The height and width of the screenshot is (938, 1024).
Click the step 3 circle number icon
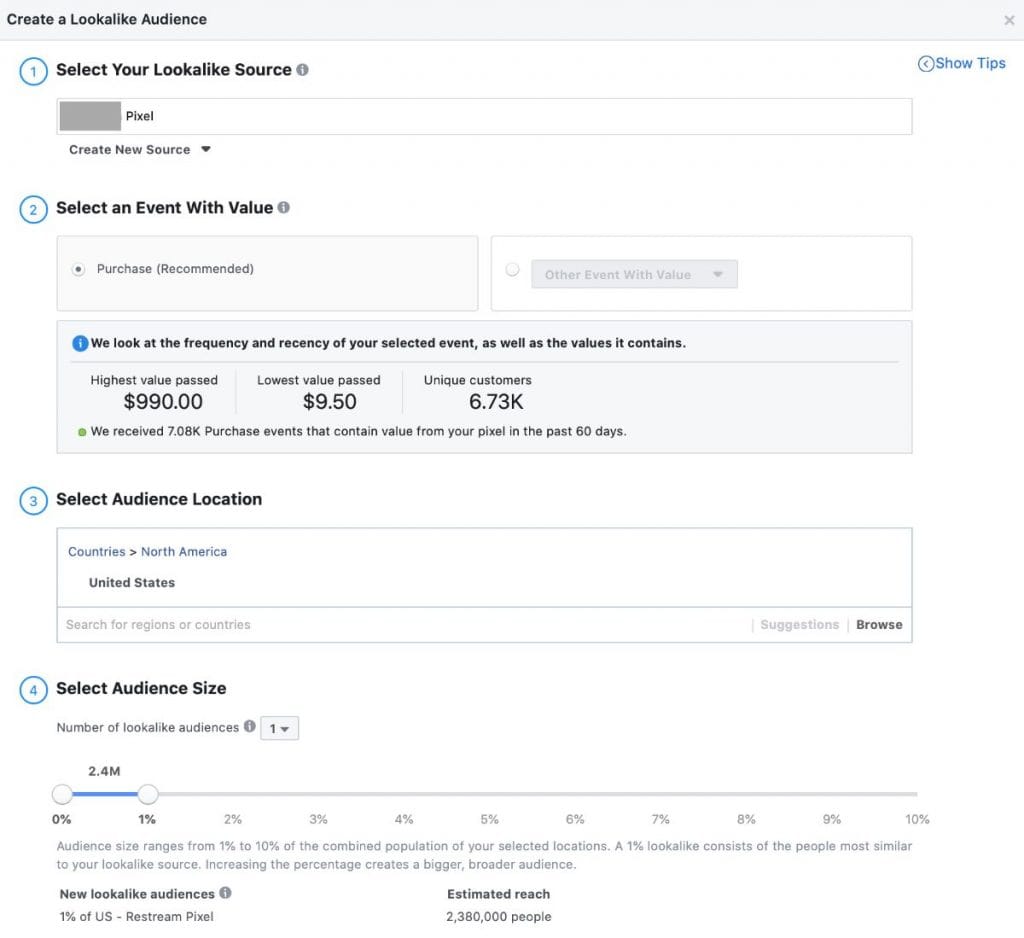coord(33,501)
